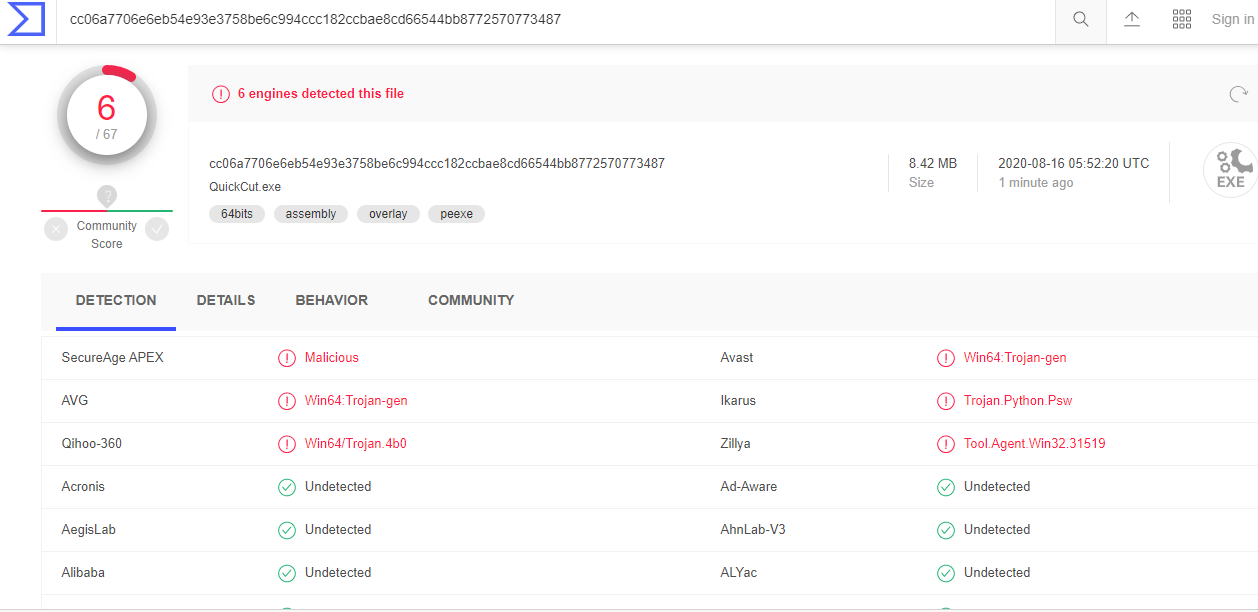The image size is (1258, 612).
Task: Click the upload file icon
Action: pos(1132,20)
